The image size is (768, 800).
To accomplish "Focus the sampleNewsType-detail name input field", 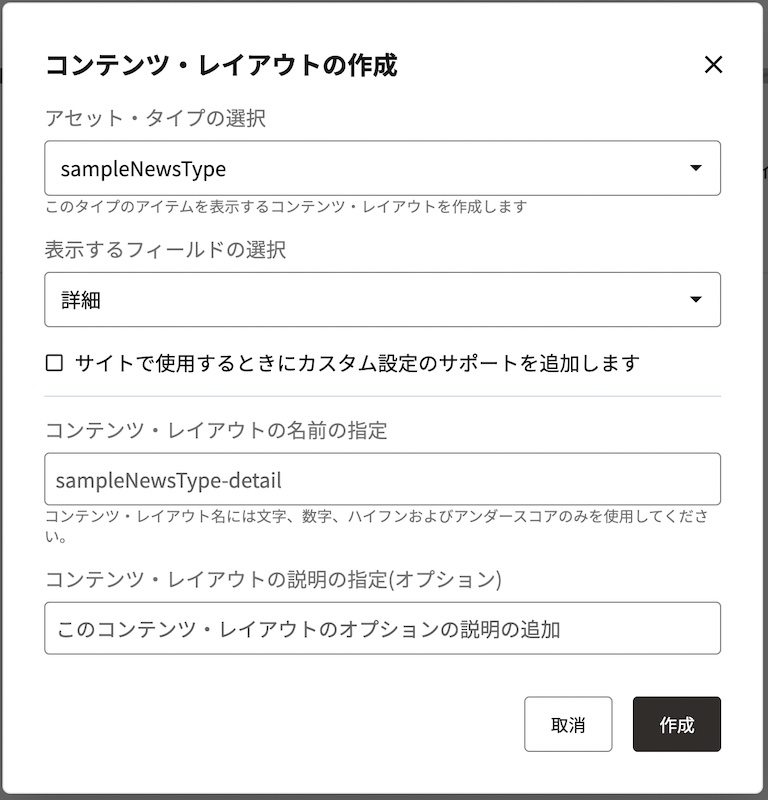I will [382, 478].
